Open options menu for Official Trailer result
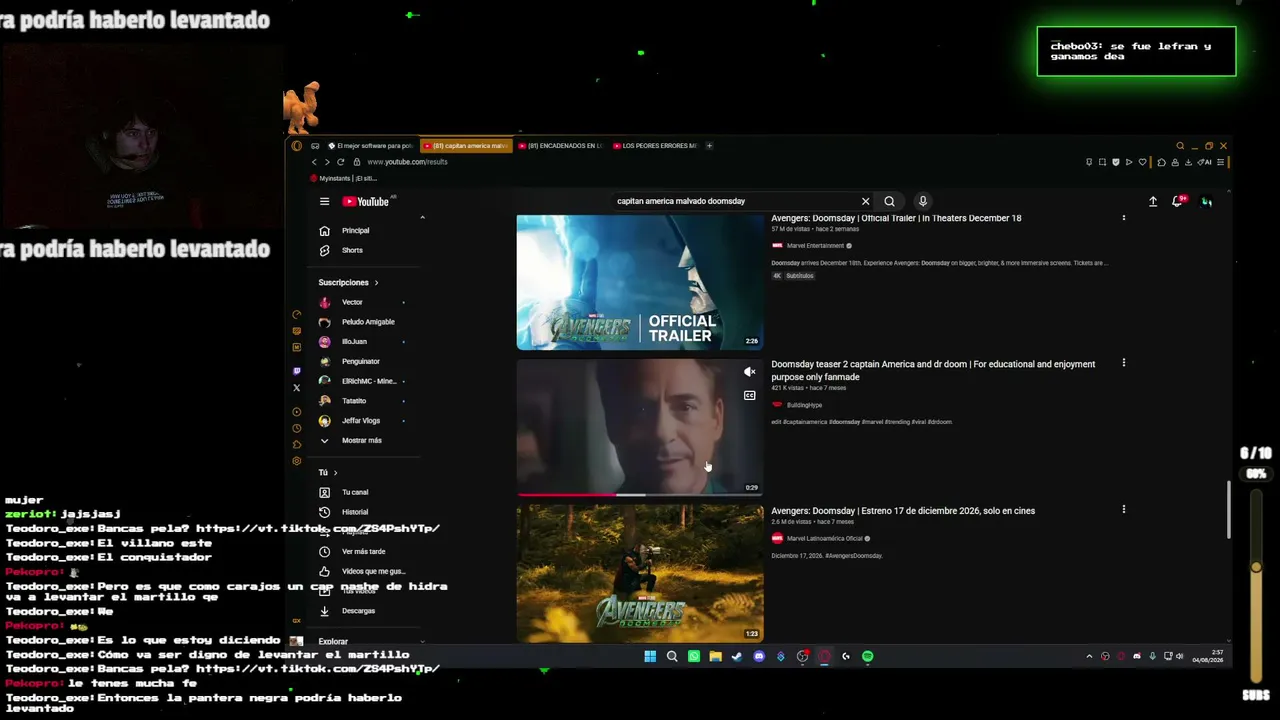 [1123, 218]
